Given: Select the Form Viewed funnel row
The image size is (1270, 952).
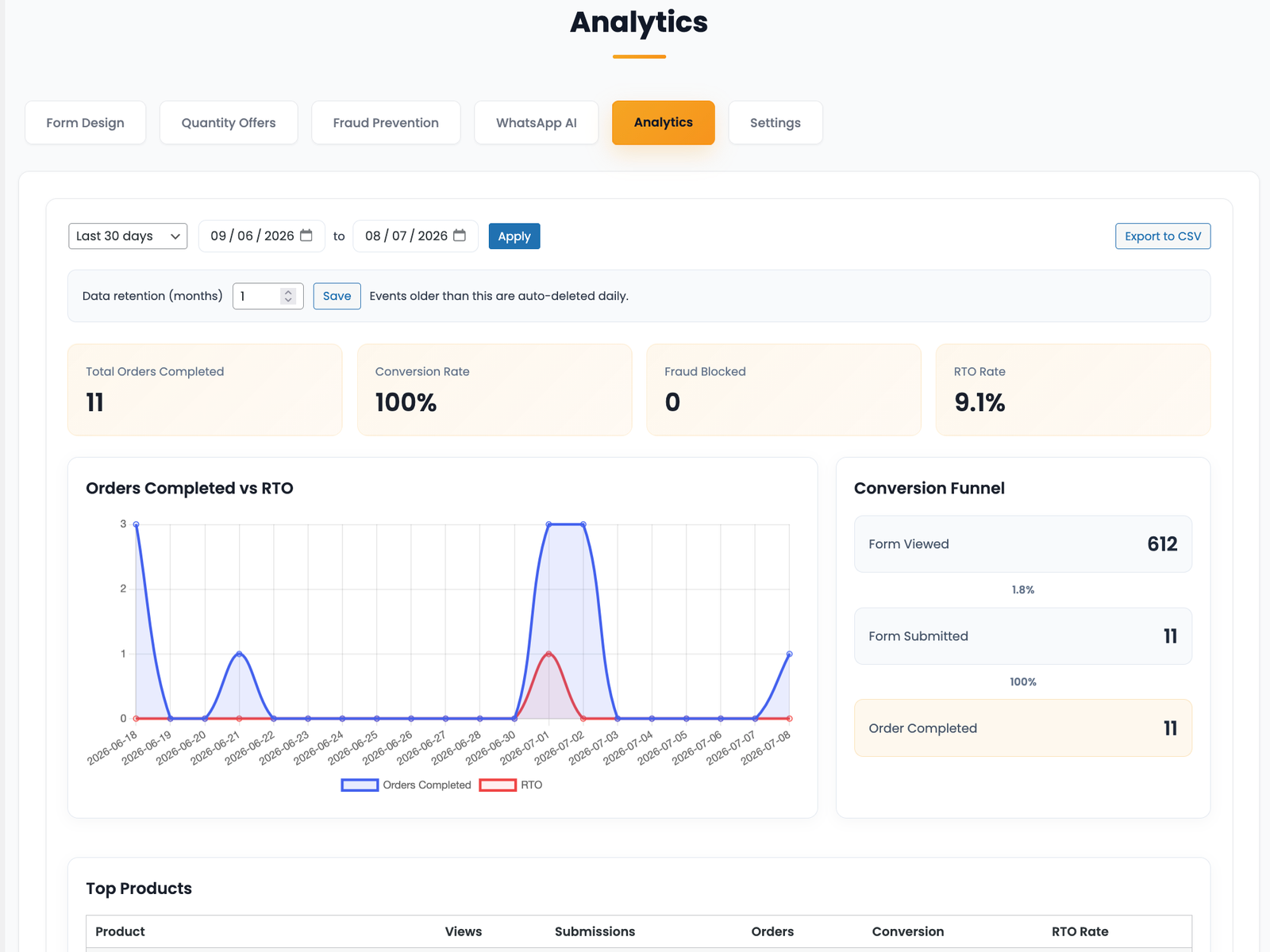Looking at the screenshot, I should click(1023, 544).
